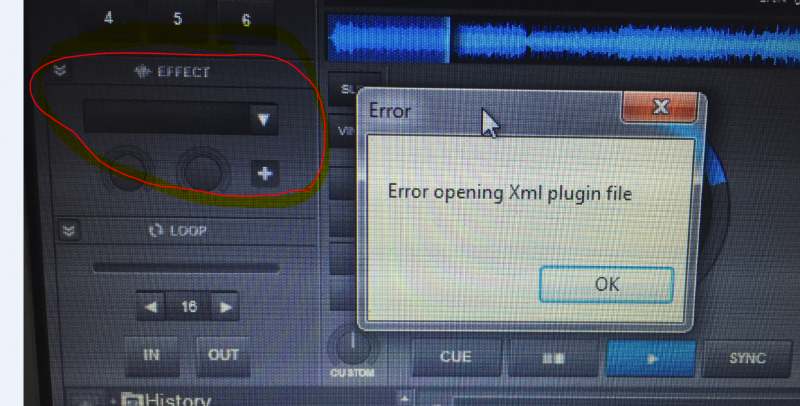
Task: Start playback with the blue play button
Action: 651,359
